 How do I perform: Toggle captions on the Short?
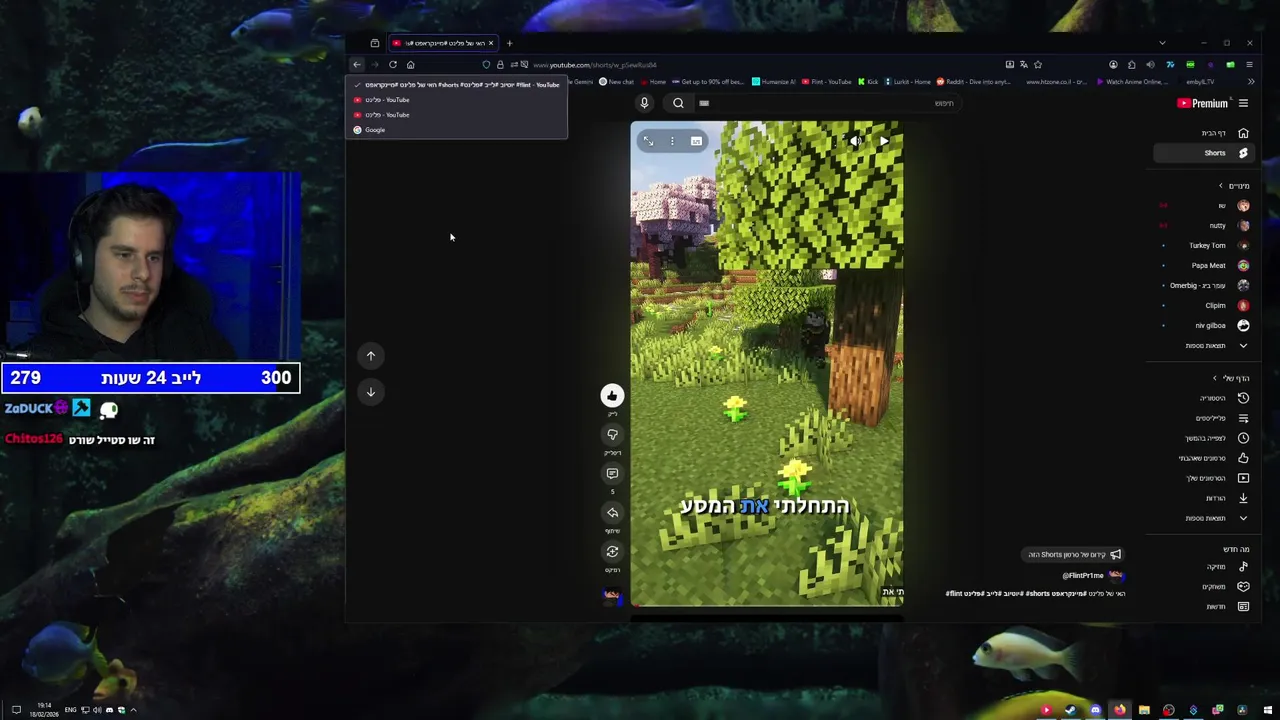pos(696,141)
